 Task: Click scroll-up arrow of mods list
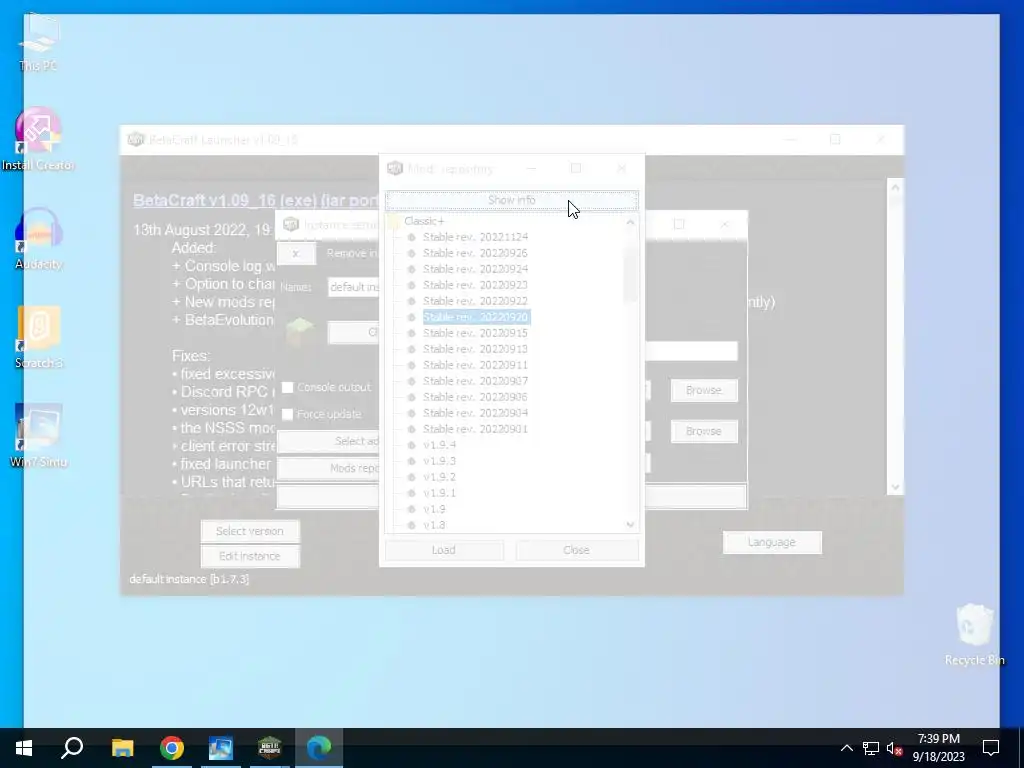pyautogui.click(x=630, y=222)
